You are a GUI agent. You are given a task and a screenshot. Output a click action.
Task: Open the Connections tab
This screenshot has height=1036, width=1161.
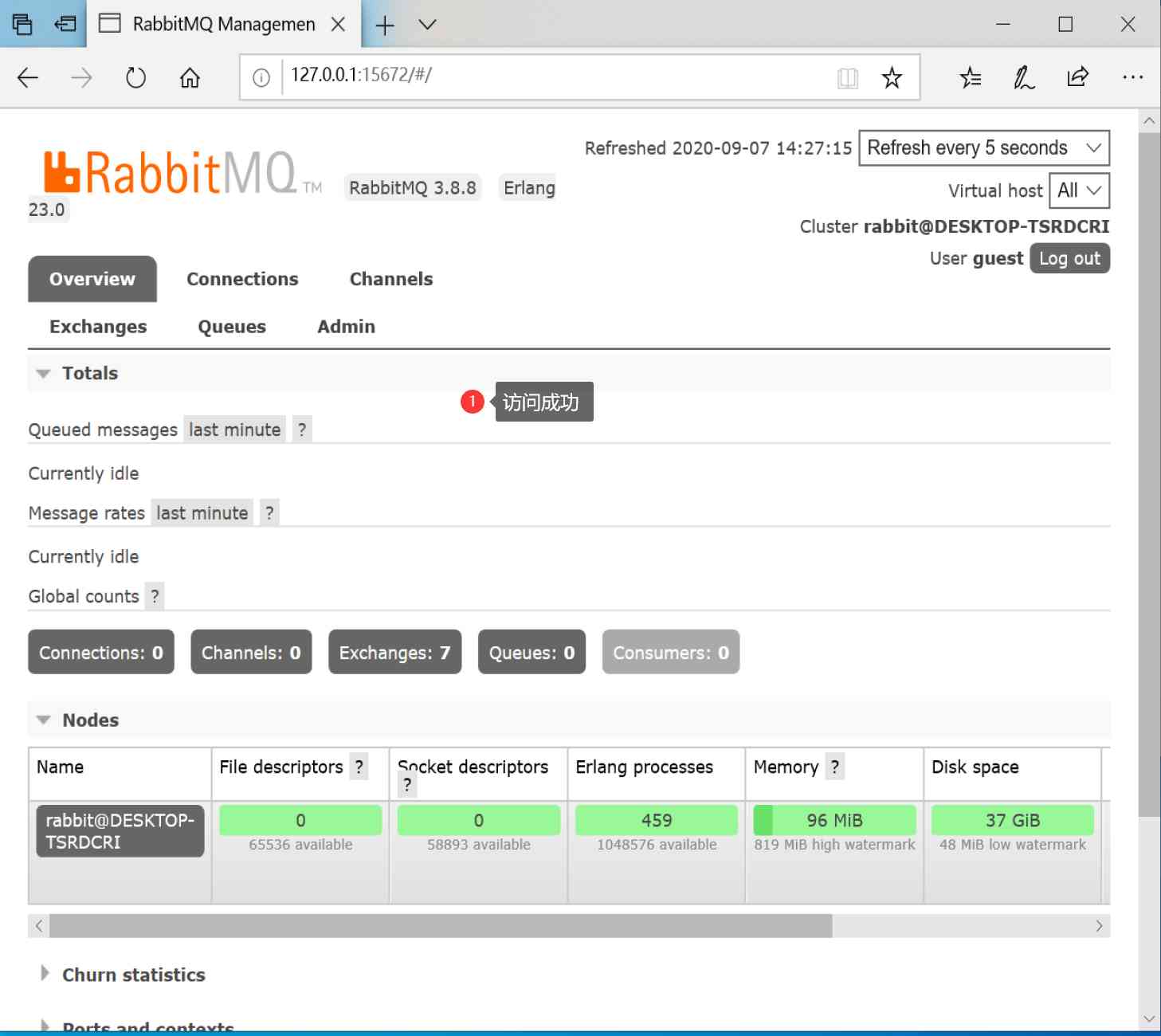242,279
